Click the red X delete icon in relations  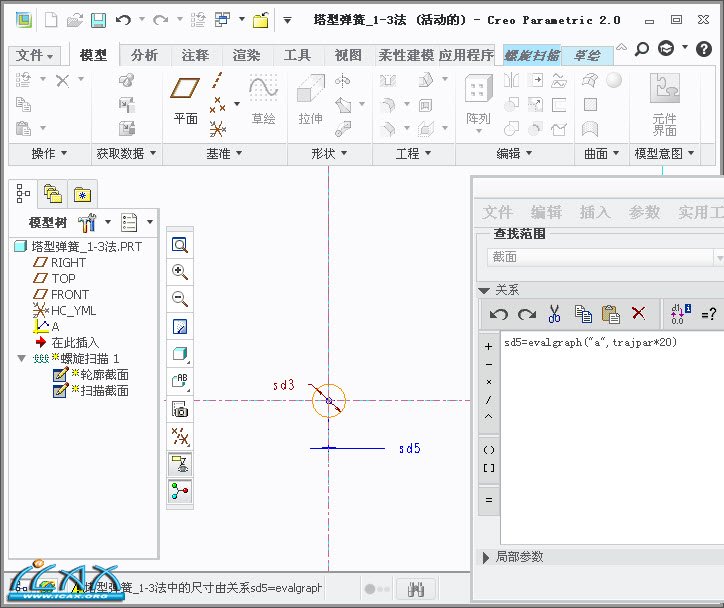tap(639, 314)
